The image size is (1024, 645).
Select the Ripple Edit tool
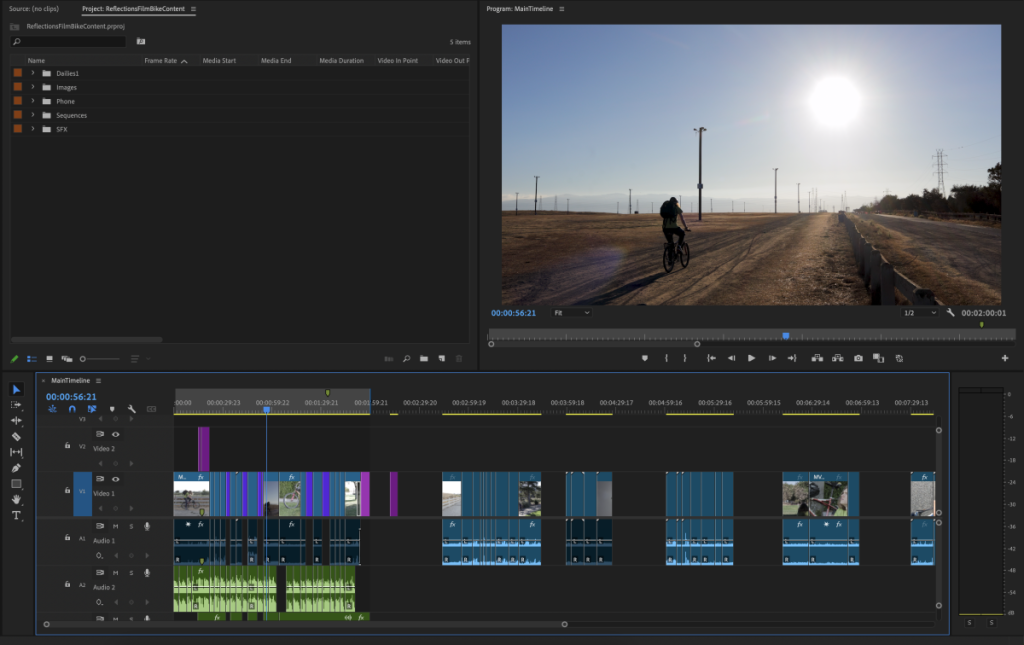point(16,420)
